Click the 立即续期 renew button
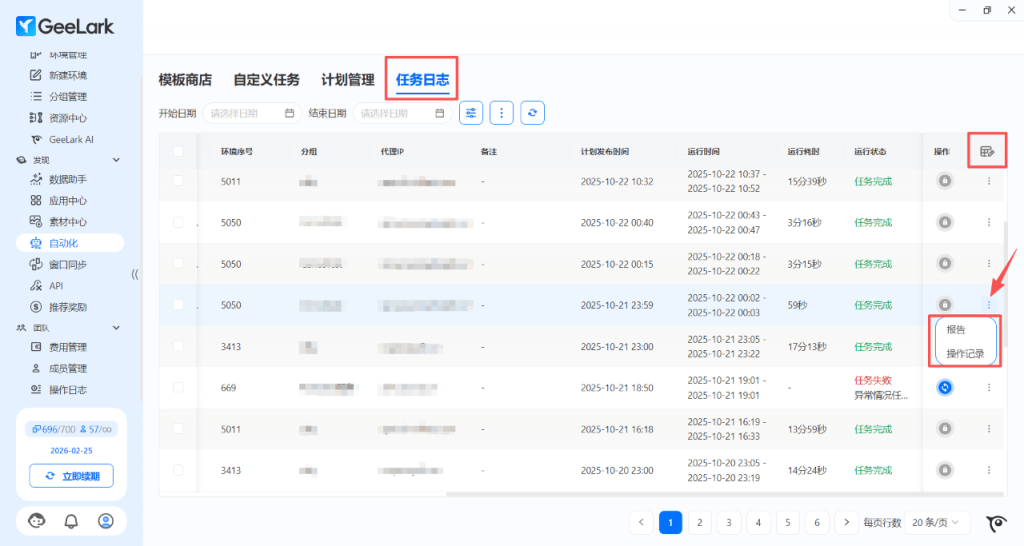 71,476
